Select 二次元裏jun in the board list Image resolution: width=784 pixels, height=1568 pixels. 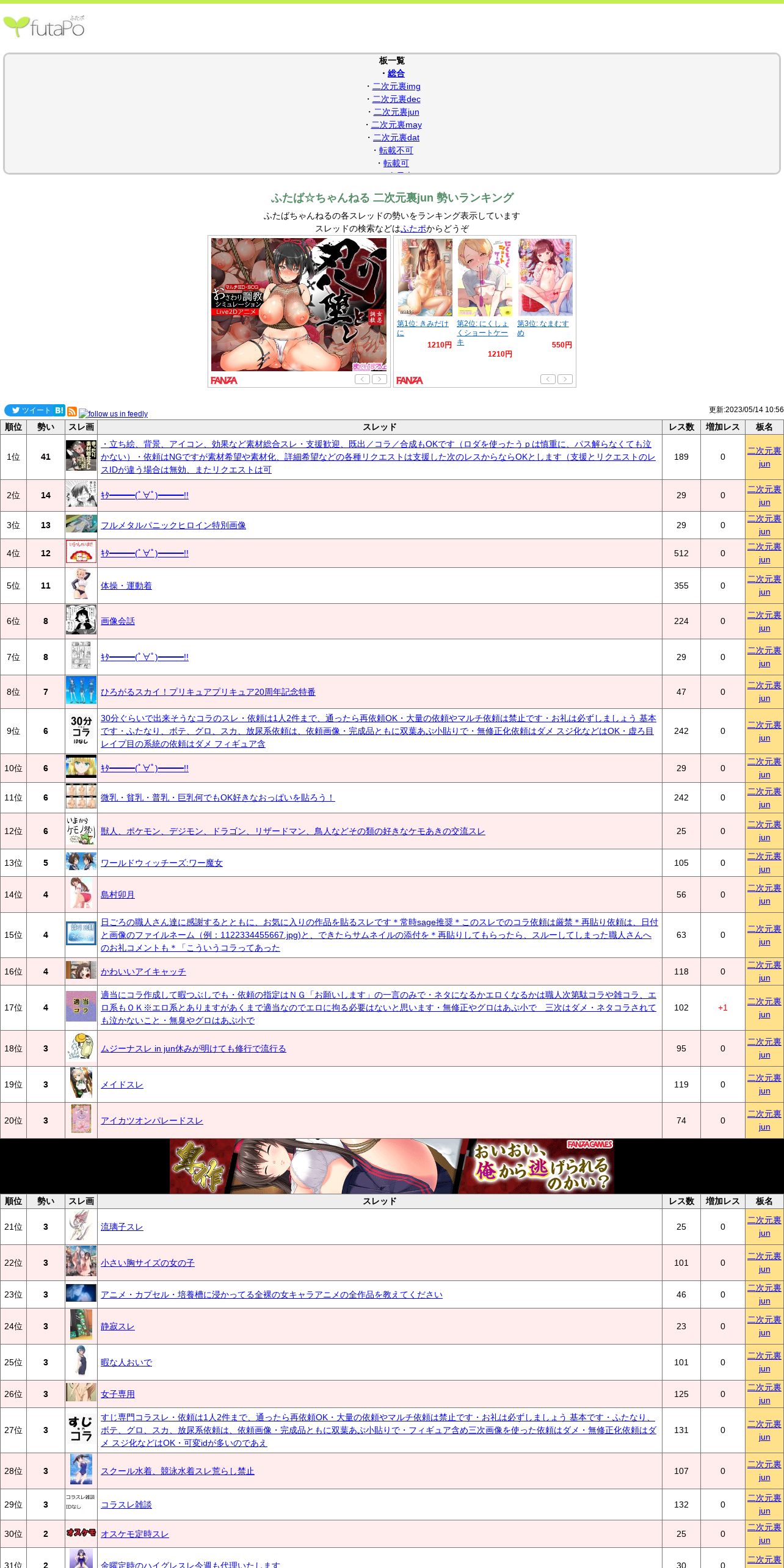click(396, 112)
